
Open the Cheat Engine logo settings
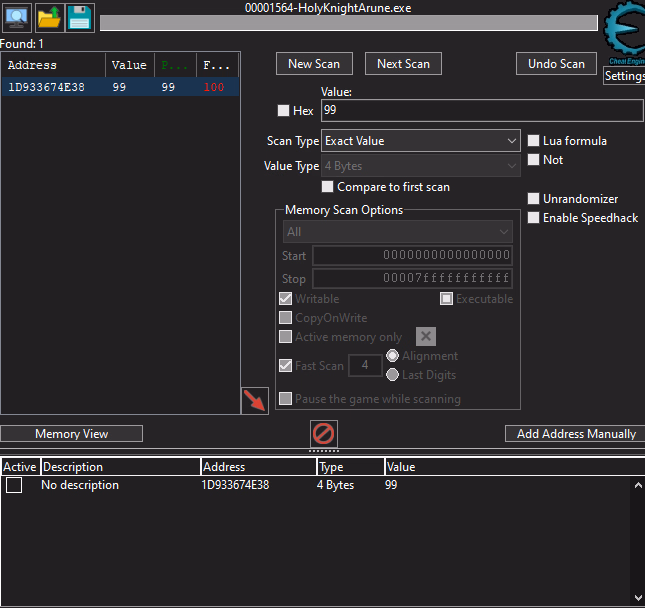(x=624, y=34)
